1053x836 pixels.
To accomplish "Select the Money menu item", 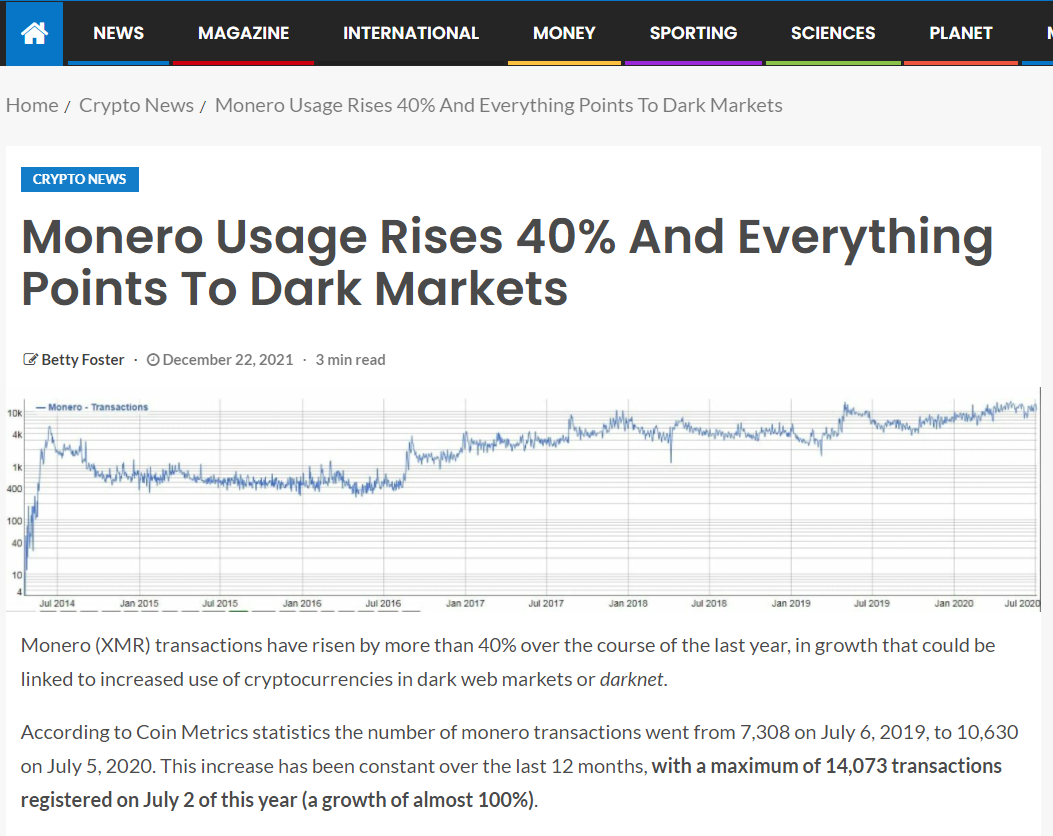I will click(x=564, y=33).
